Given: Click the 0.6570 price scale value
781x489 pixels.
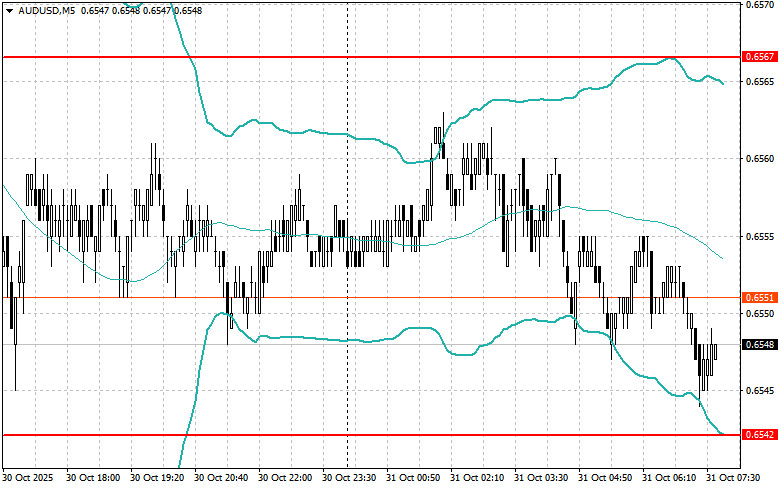Looking at the screenshot, I should (x=760, y=4).
